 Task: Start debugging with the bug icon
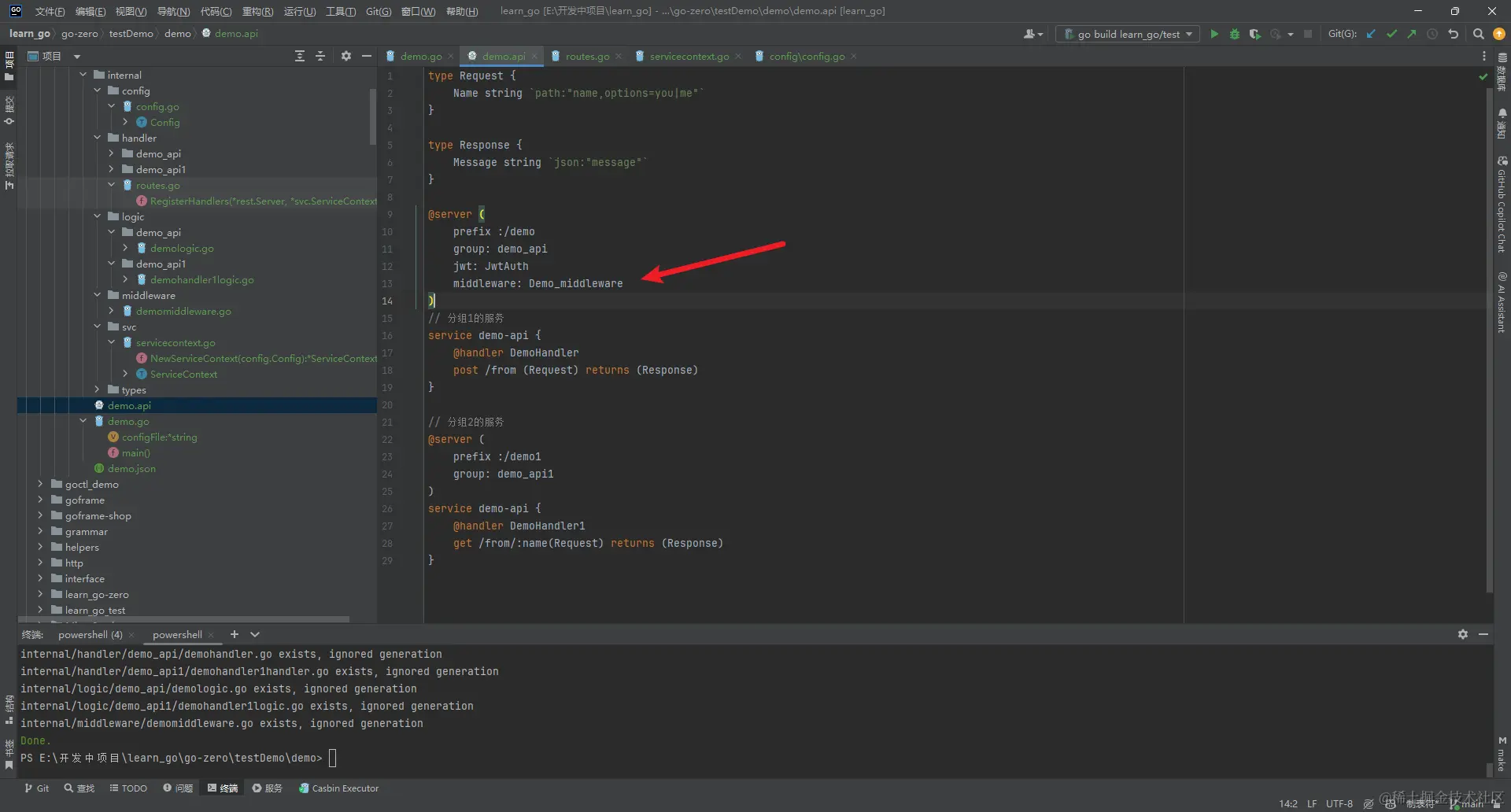pyautogui.click(x=1235, y=34)
